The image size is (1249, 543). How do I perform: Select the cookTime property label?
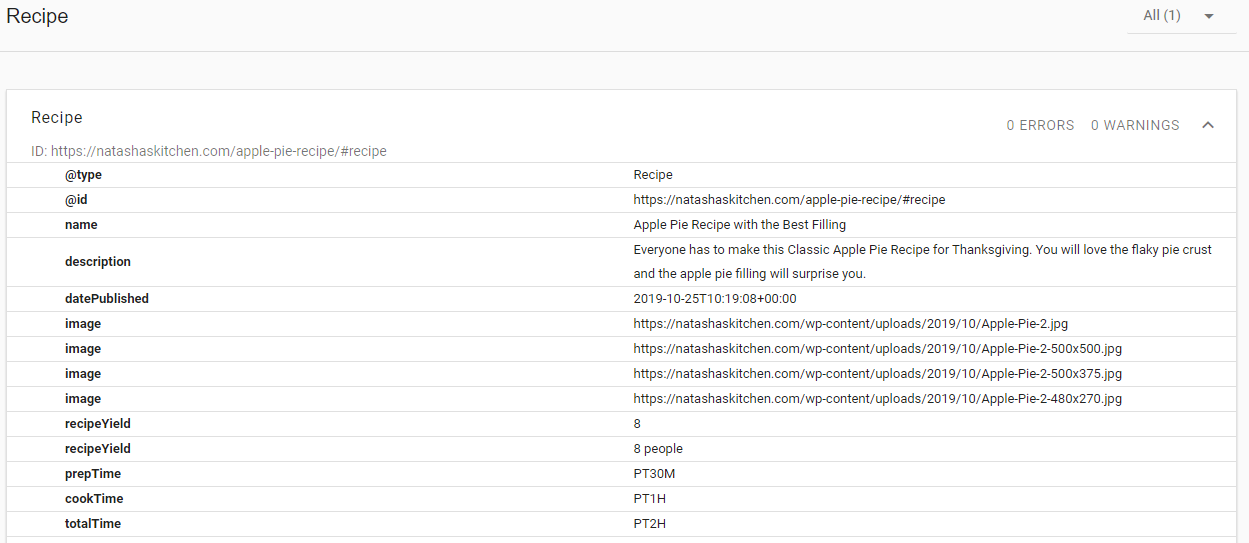[x=94, y=499]
